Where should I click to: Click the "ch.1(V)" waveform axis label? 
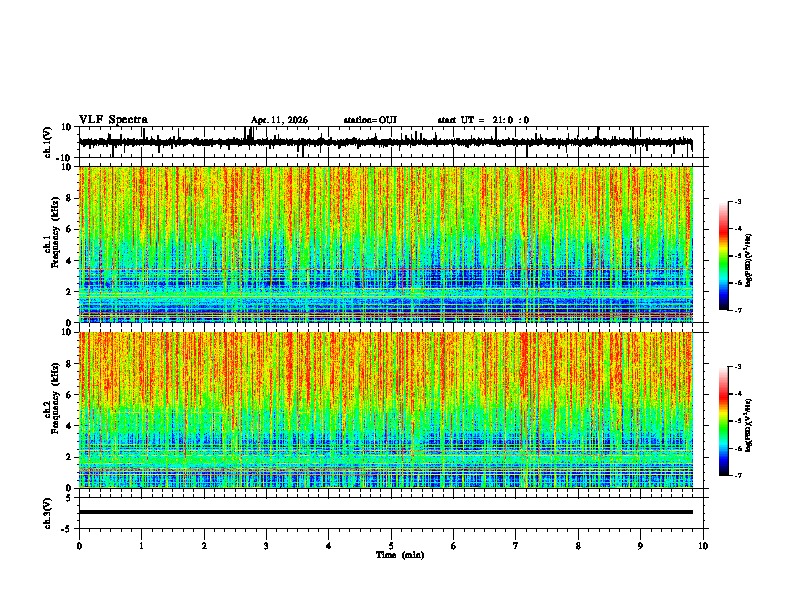tap(48, 142)
